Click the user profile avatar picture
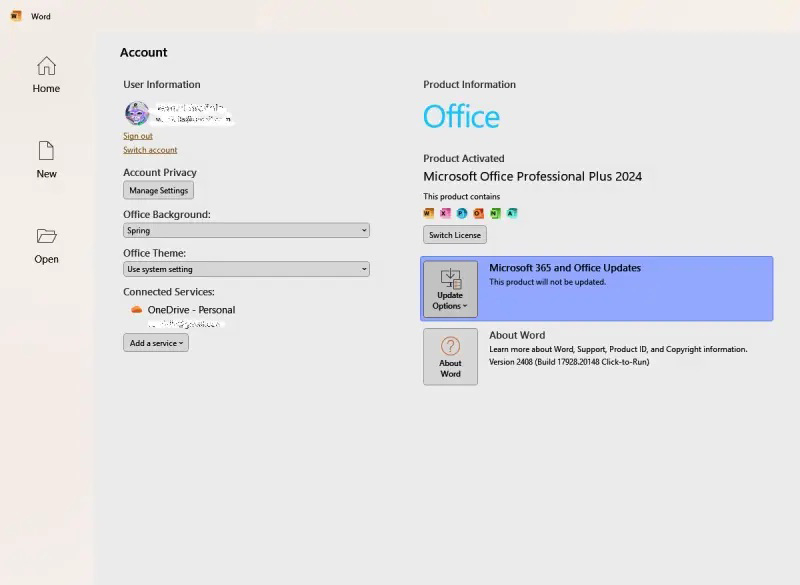The width and height of the screenshot is (800, 585). click(x=137, y=113)
